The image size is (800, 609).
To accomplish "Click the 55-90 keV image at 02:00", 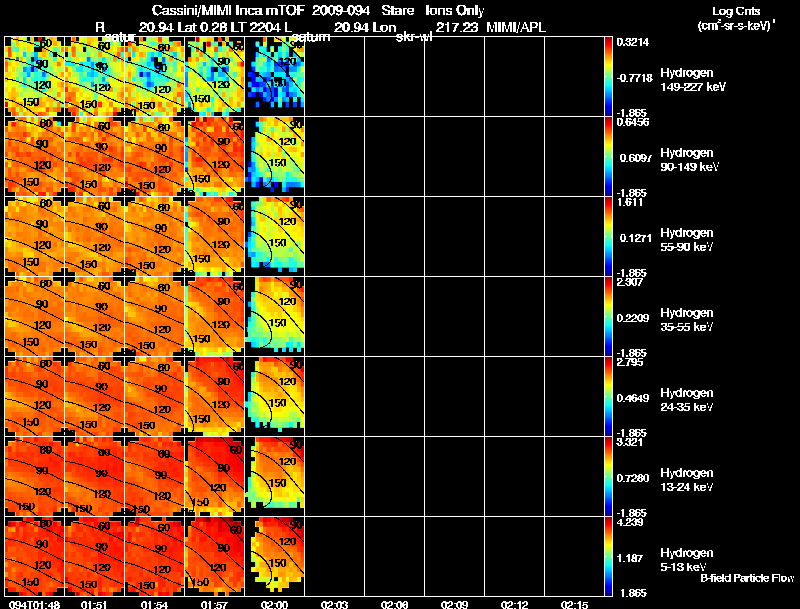I will (274, 236).
